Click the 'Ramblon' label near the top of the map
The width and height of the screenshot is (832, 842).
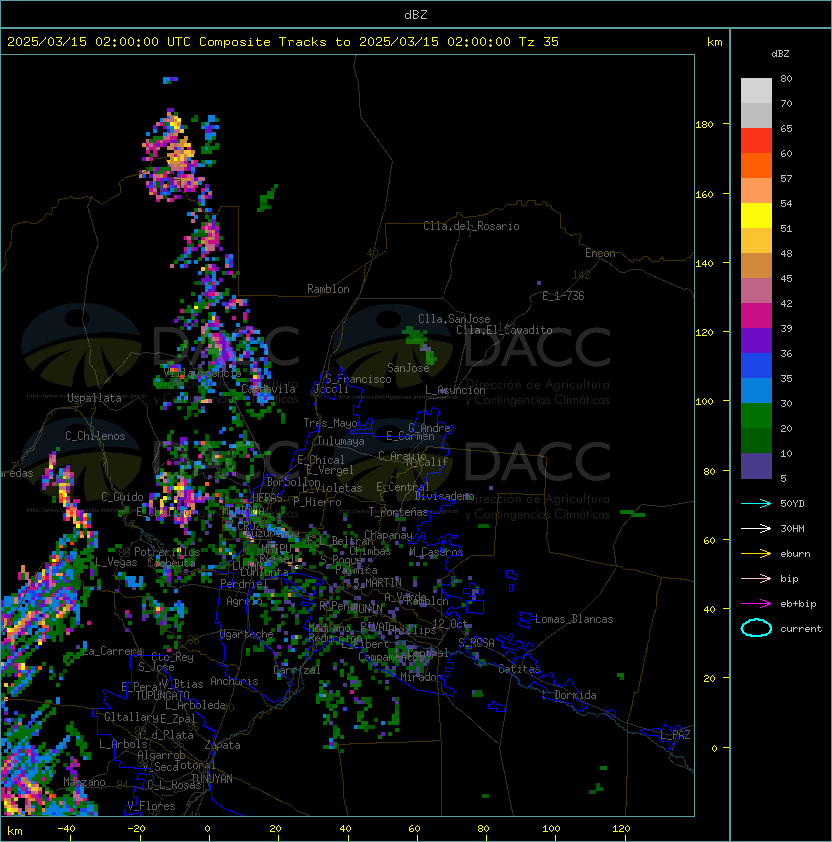tap(328, 289)
